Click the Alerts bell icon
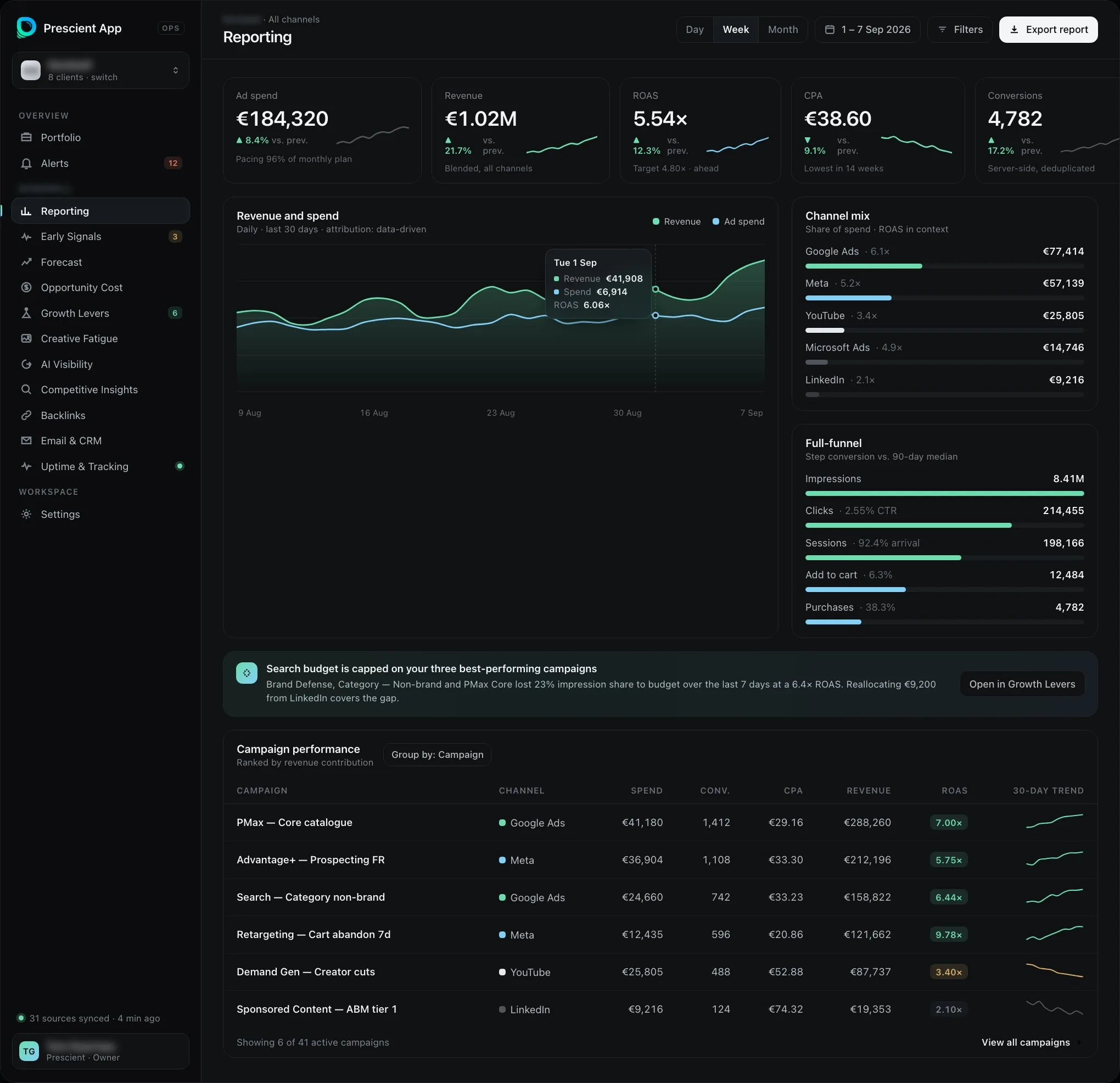 pyautogui.click(x=26, y=164)
